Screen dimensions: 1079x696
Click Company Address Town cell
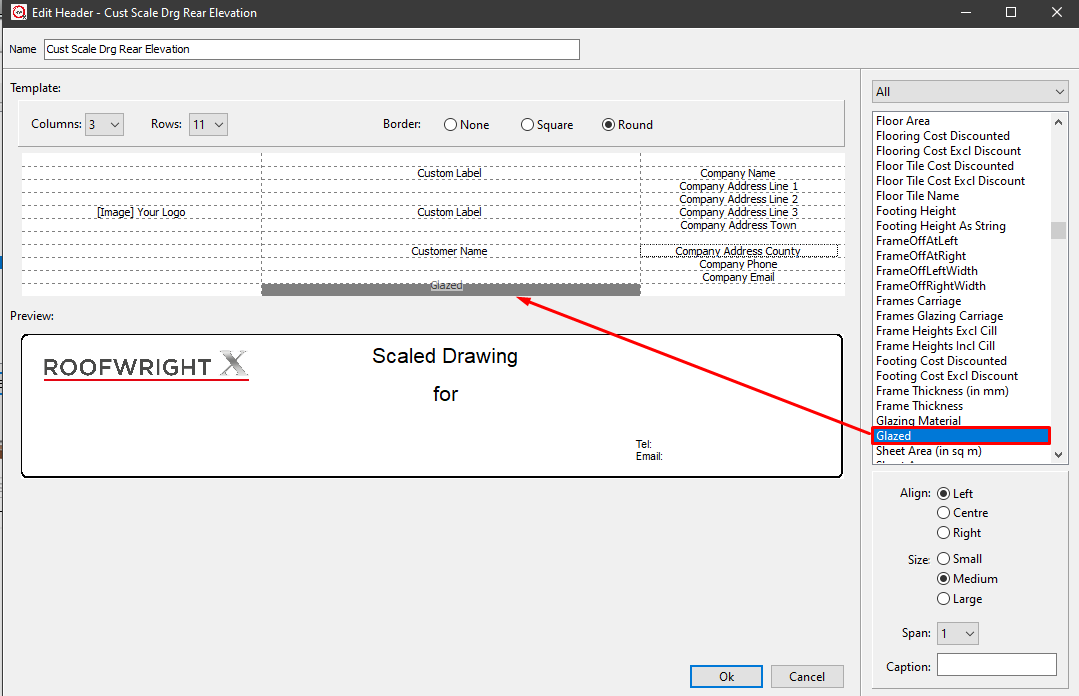738,225
